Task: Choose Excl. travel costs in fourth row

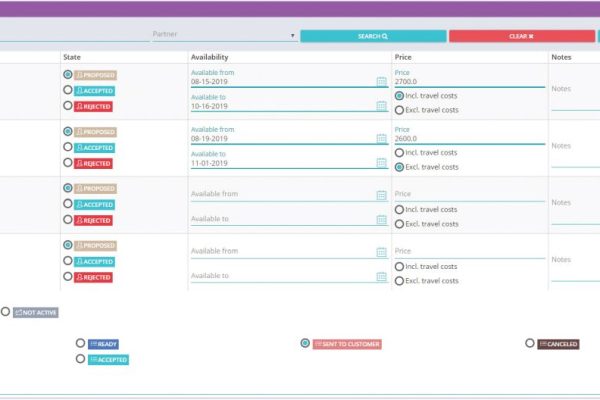Action: click(399, 281)
